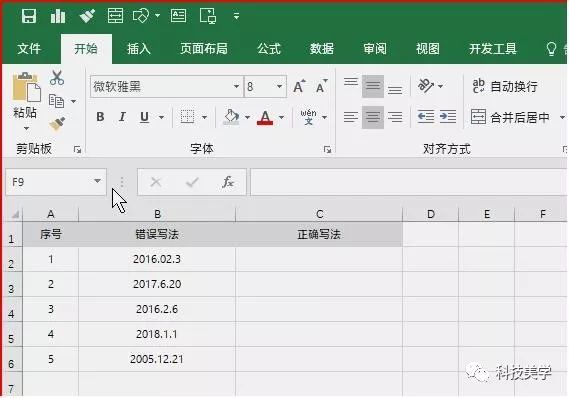This screenshot has height=398, width=569.
Task: Toggle Bold formatting
Action: point(100,117)
